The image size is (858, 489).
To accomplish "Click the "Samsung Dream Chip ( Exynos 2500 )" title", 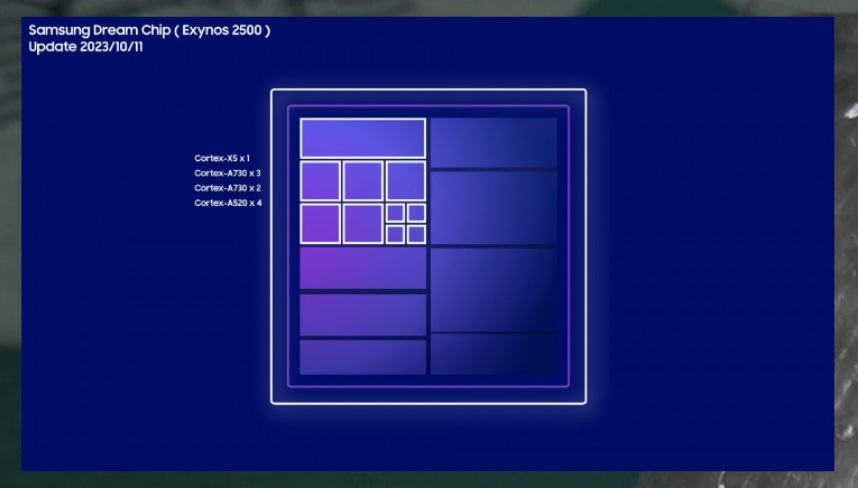I will 149,31.
